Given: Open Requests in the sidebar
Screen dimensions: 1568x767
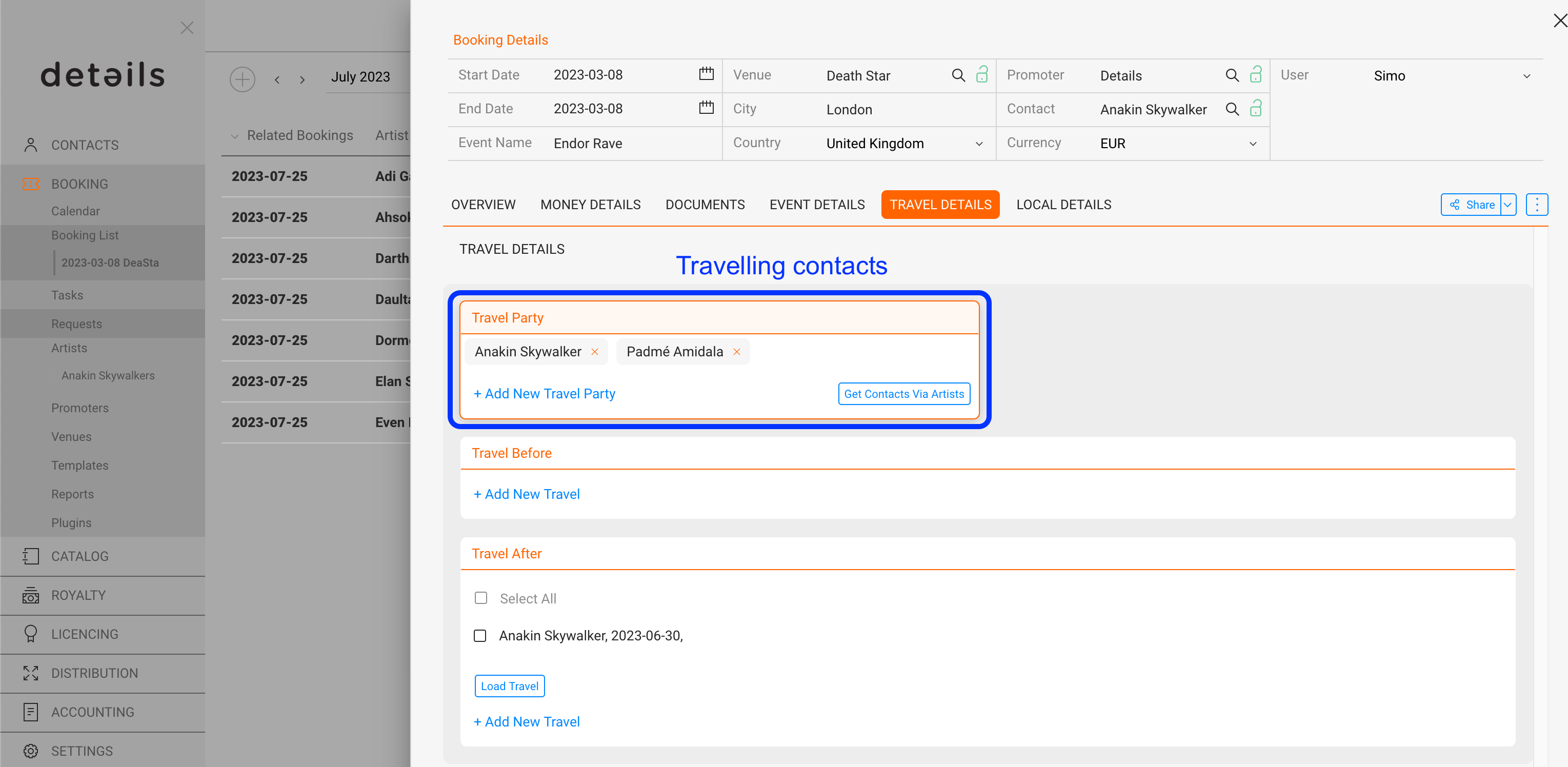Looking at the screenshot, I should [x=77, y=324].
